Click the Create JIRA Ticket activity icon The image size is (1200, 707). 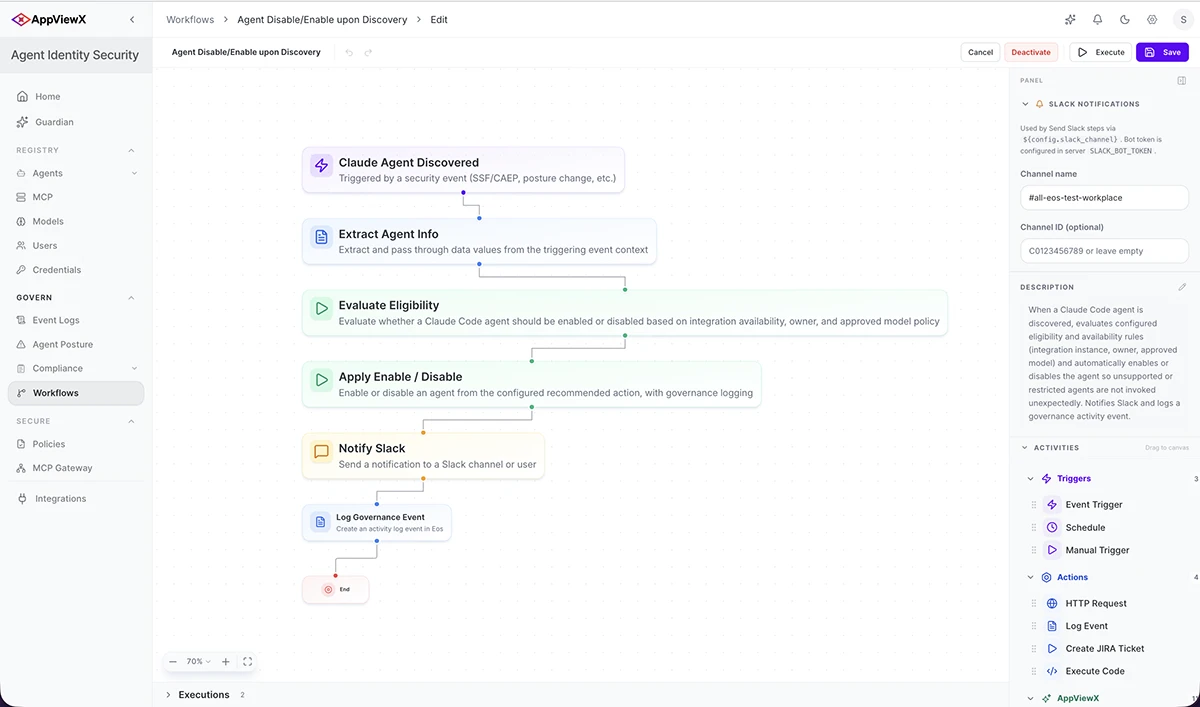pos(1052,649)
